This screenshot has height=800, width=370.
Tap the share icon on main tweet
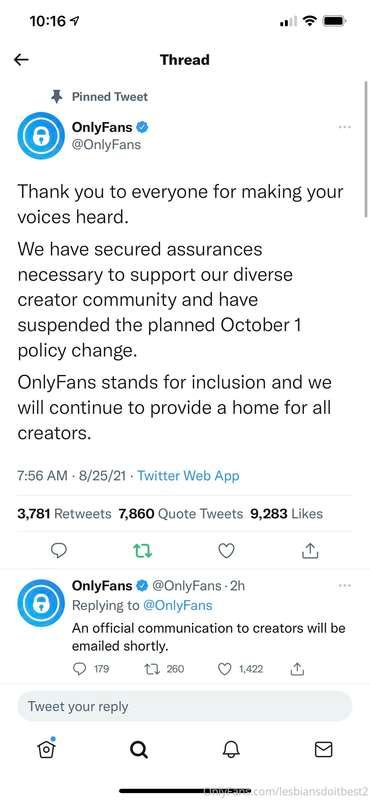[x=310, y=550]
